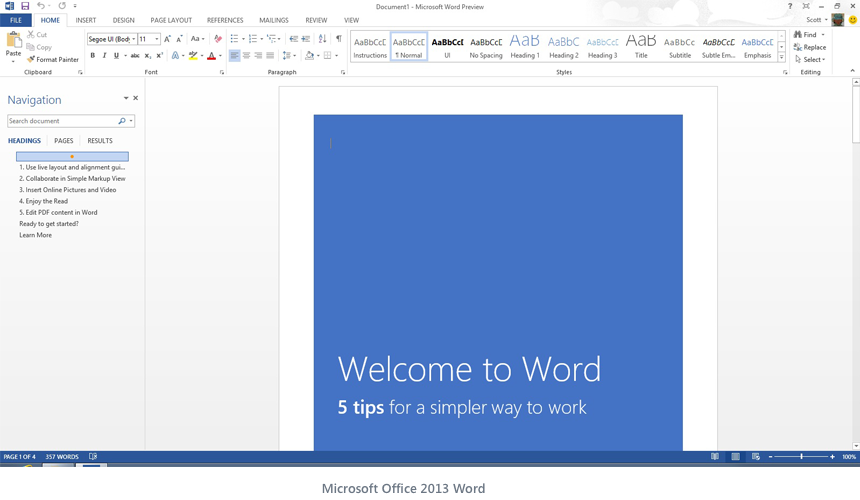The width and height of the screenshot is (860, 500).
Task: Toggle Subscript formatting
Action: point(148,55)
